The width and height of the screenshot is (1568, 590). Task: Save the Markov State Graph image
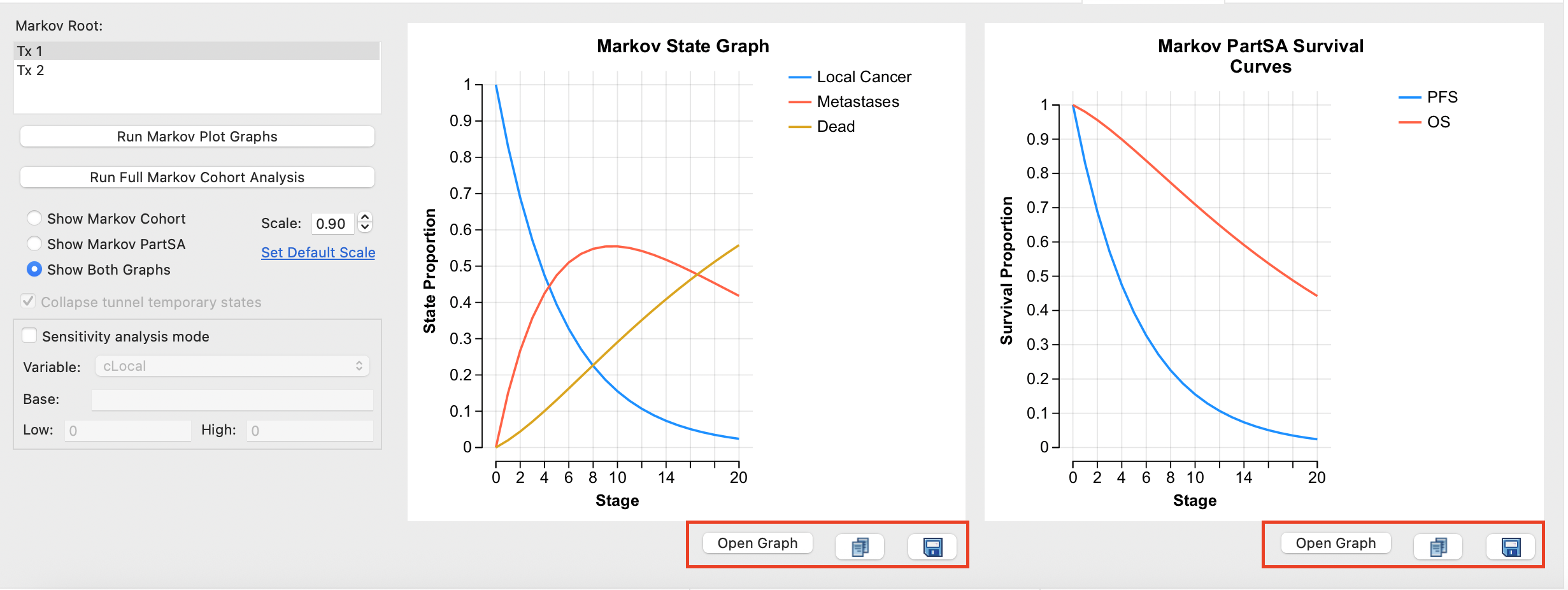(x=932, y=547)
